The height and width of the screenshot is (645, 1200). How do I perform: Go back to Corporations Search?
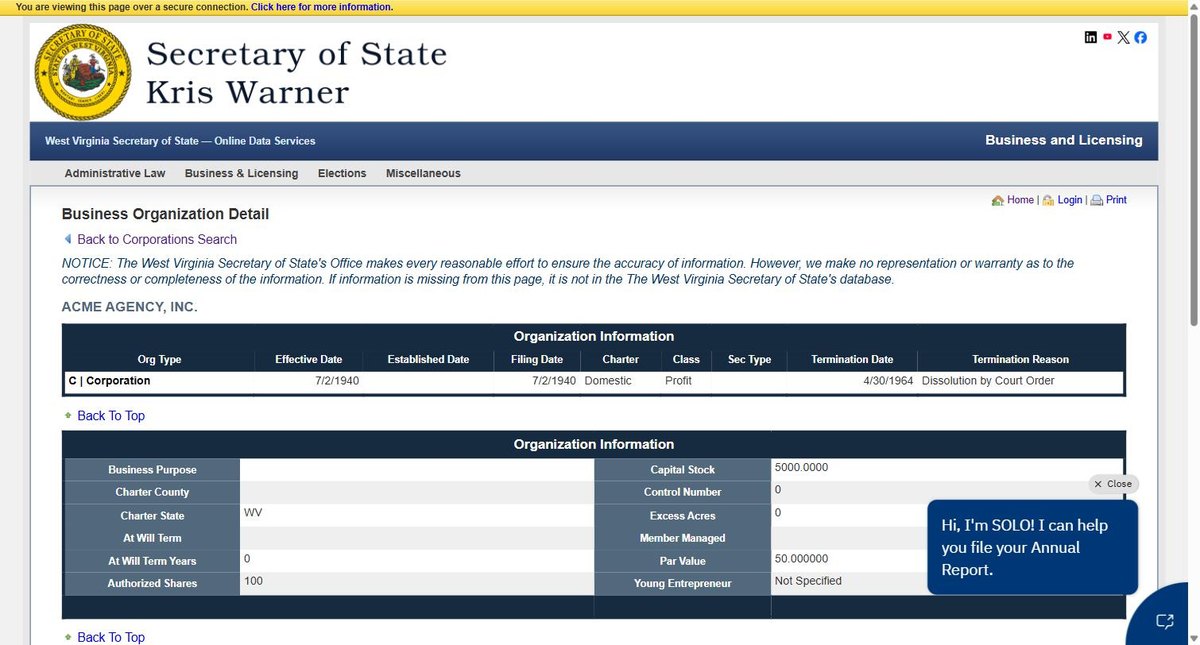point(157,239)
